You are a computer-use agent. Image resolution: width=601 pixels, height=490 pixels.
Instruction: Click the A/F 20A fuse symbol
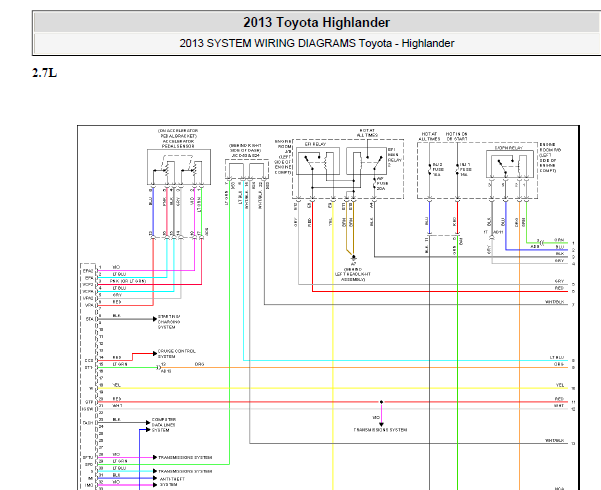374,184
